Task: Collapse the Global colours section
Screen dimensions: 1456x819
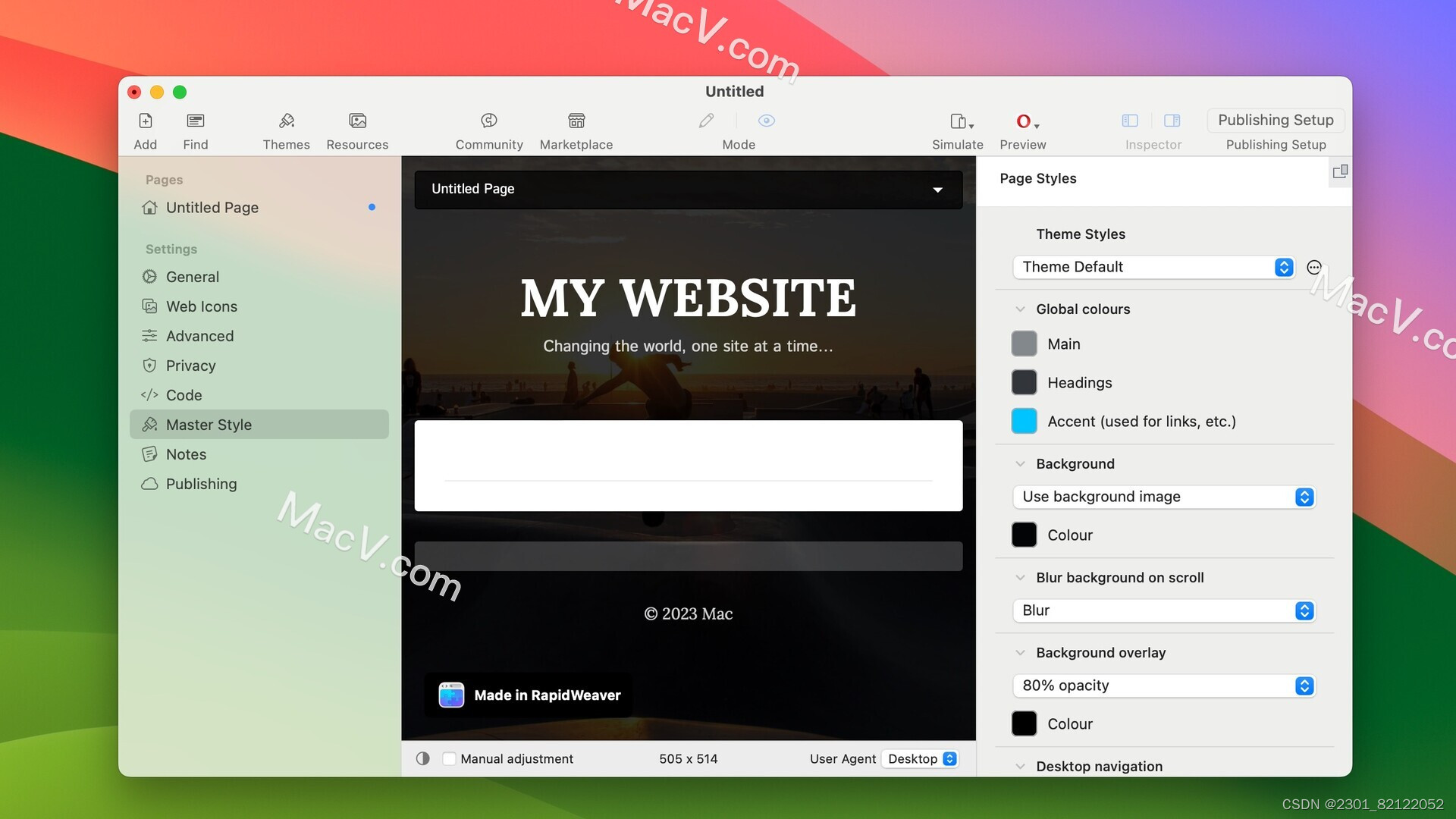Action: pyautogui.click(x=1020, y=309)
